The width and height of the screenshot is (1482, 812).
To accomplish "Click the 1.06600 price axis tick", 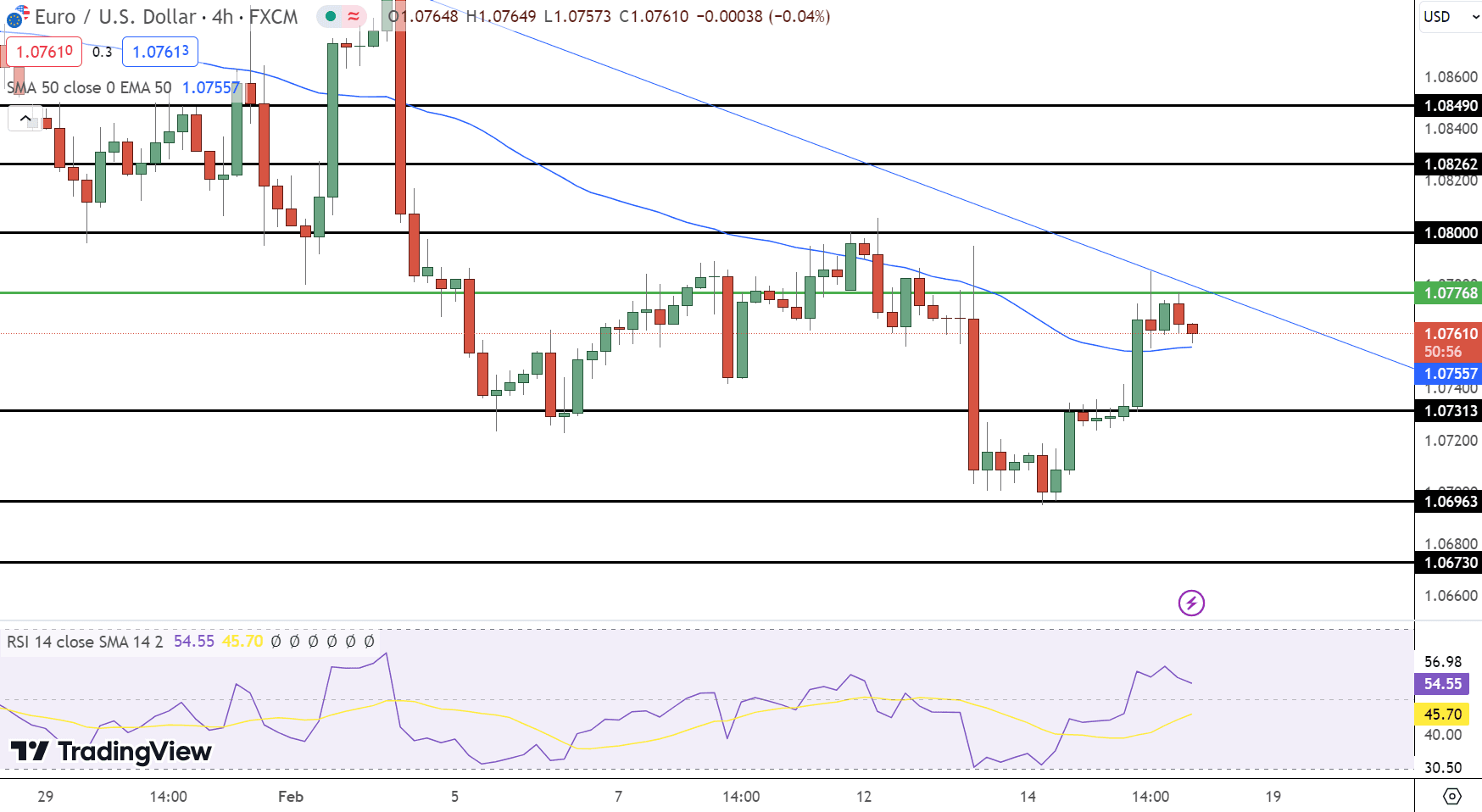I will 1451,596.
